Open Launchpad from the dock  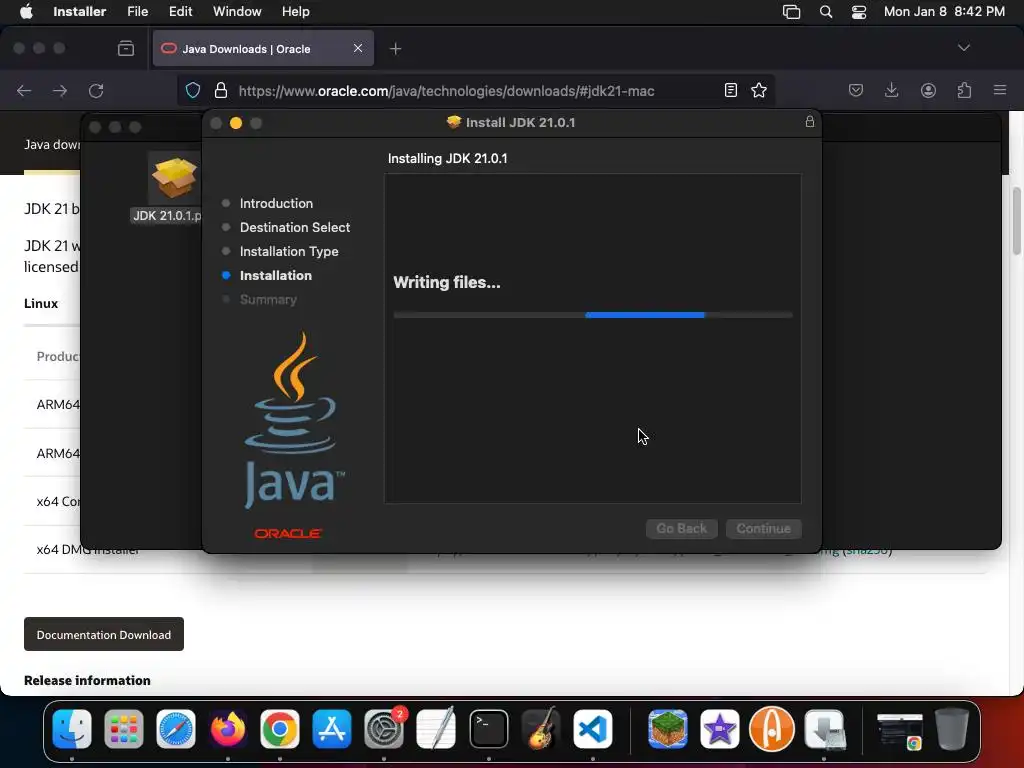pyautogui.click(x=123, y=729)
